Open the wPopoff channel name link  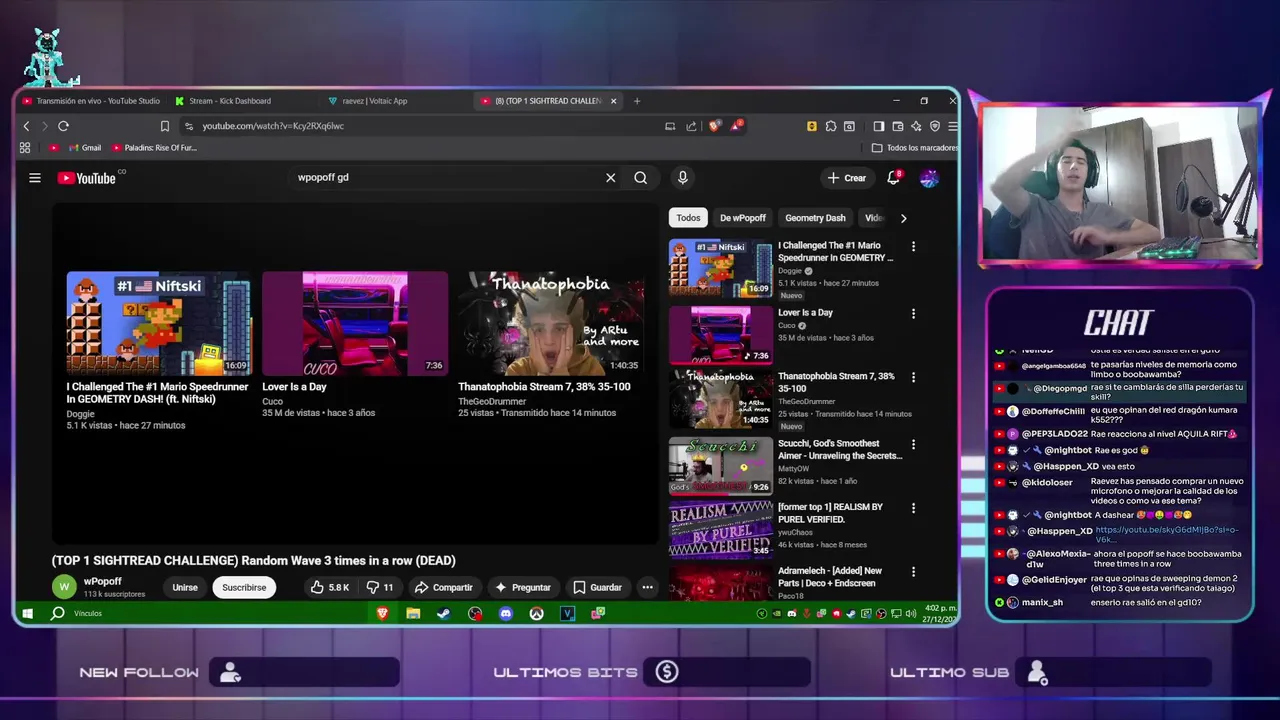pos(103,581)
